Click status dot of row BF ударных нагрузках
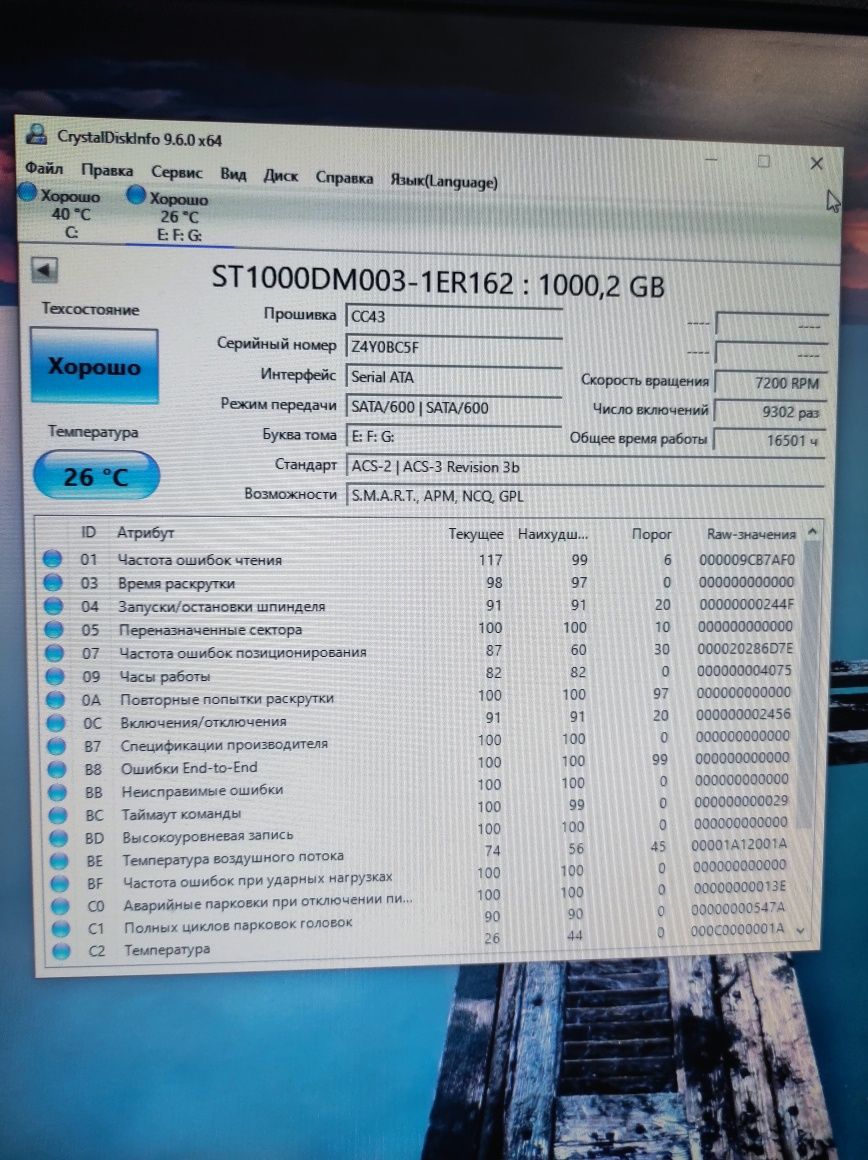 pos(60,883)
